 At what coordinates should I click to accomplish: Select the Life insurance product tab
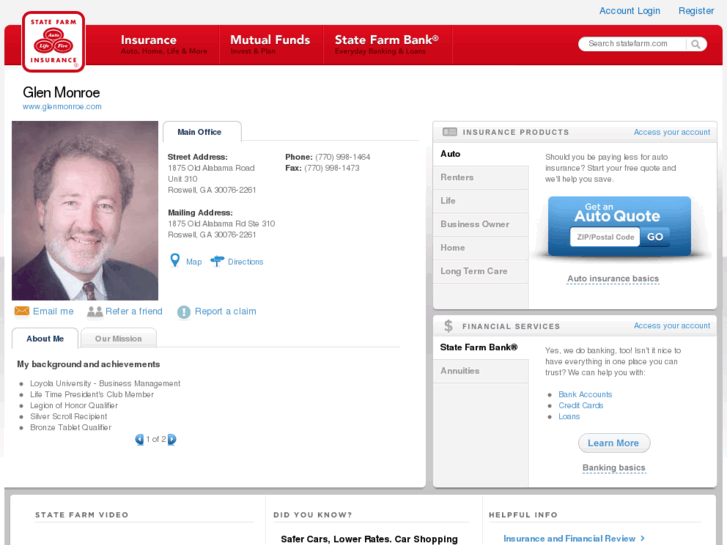tap(481, 201)
